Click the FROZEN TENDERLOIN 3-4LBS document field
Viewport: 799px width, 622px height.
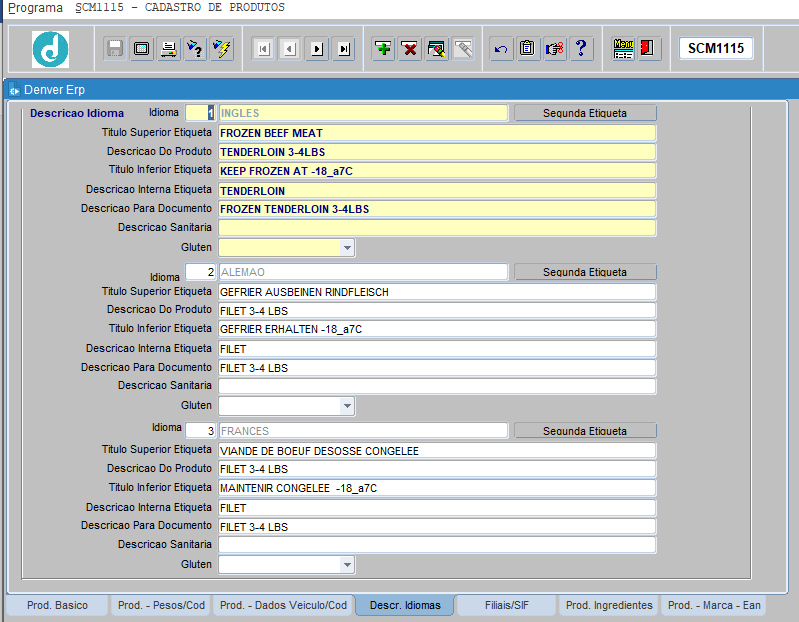[437, 209]
